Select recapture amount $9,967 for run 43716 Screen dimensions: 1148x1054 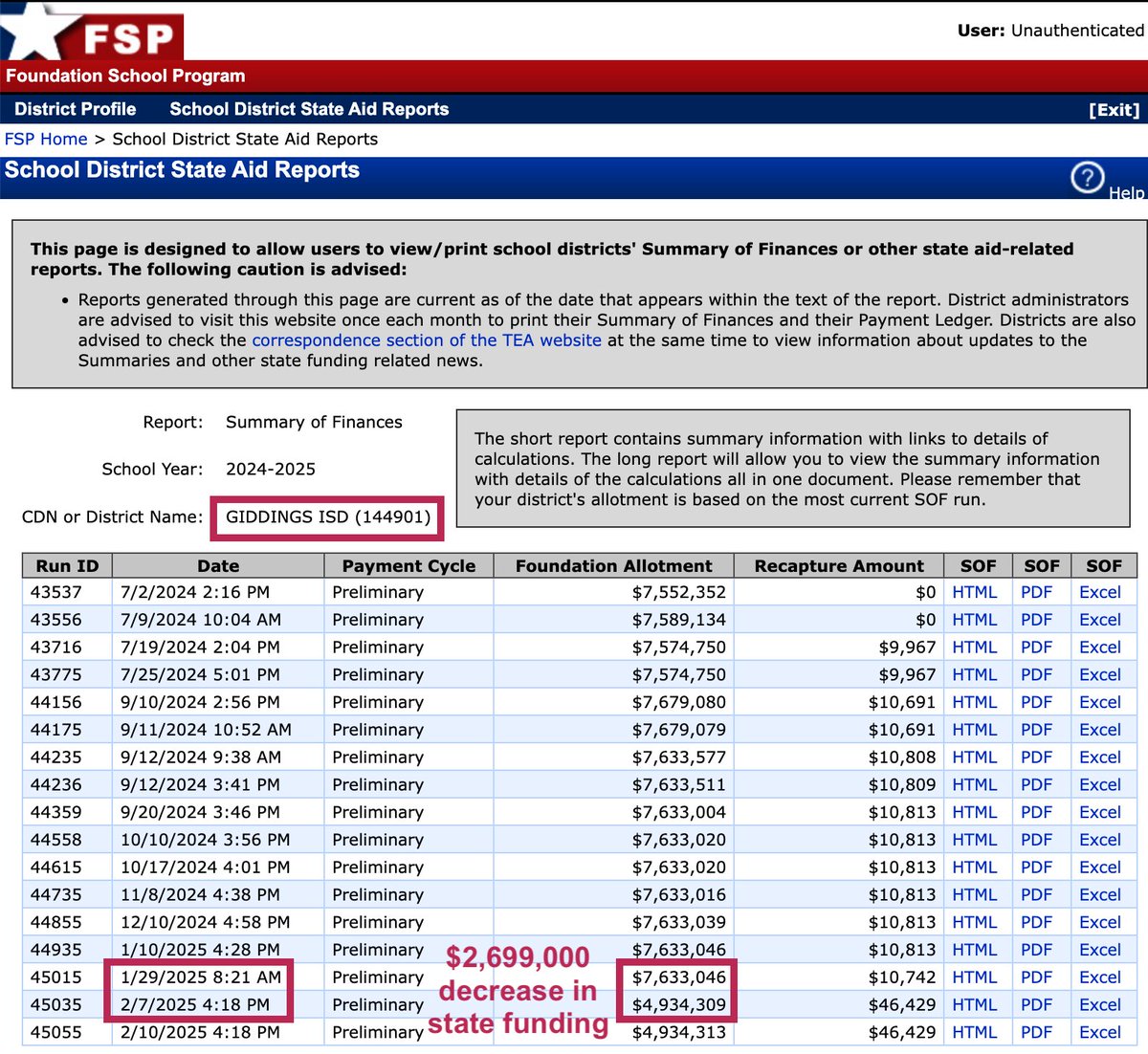[839, 648]
